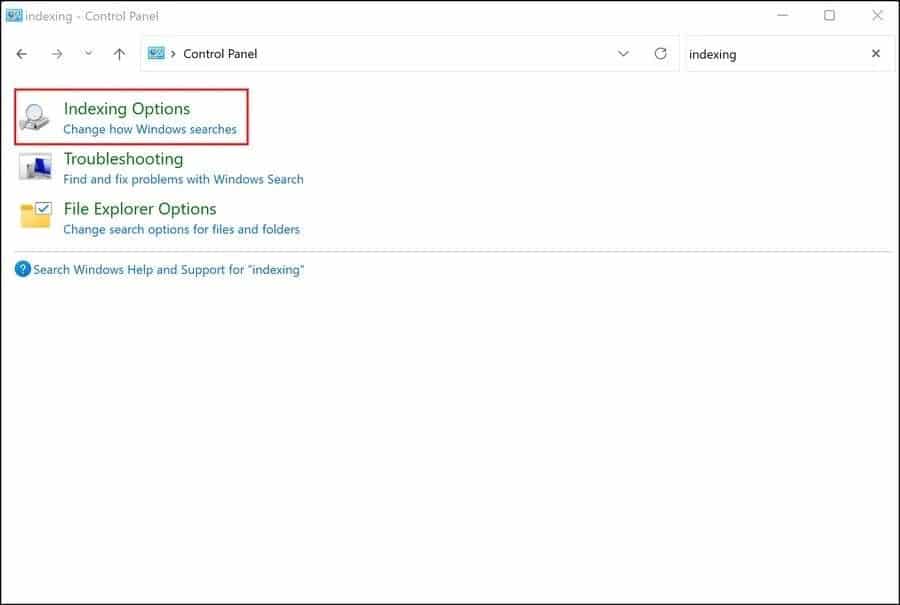Image resolution: width=900 pixels, height=605 pixels.
Task: Navigate forward using the forward arrow
Action: (55, 54)
